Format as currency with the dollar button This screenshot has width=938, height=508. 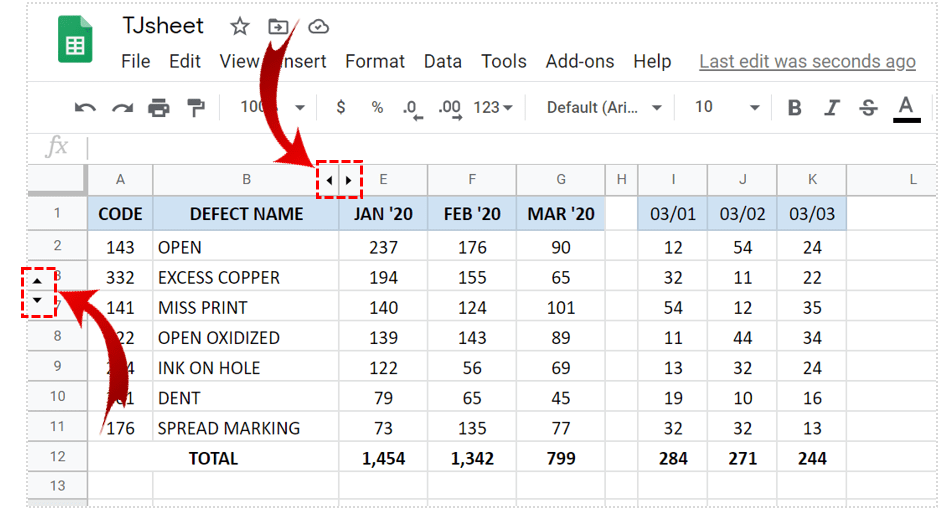click(341, 108)
